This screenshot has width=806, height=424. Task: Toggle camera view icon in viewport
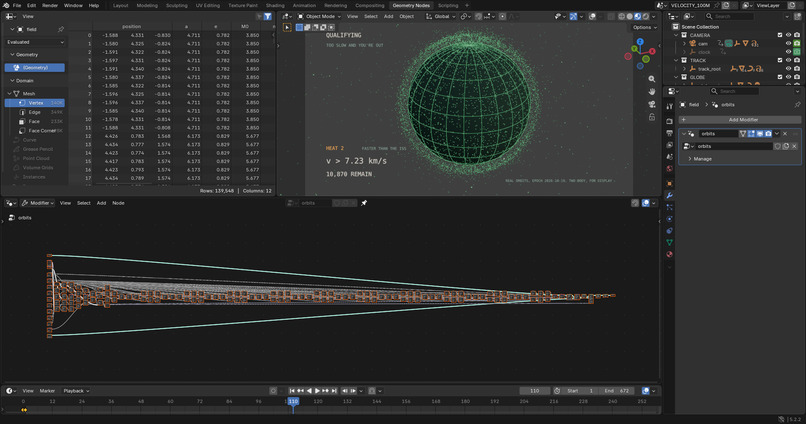[652, 104]
